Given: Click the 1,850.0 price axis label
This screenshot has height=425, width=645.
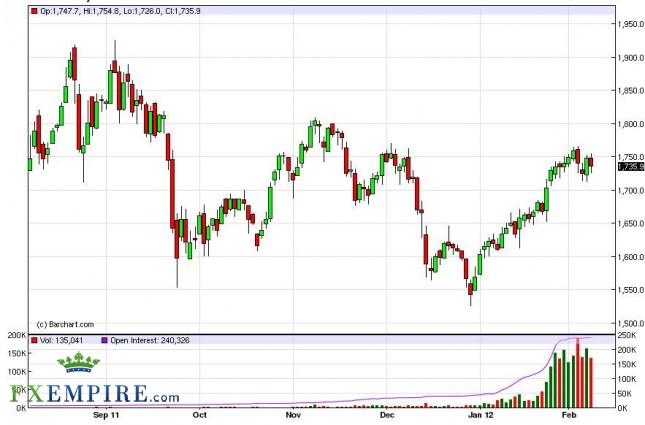Looking at the screenshot, I should (x=631, y=91).
